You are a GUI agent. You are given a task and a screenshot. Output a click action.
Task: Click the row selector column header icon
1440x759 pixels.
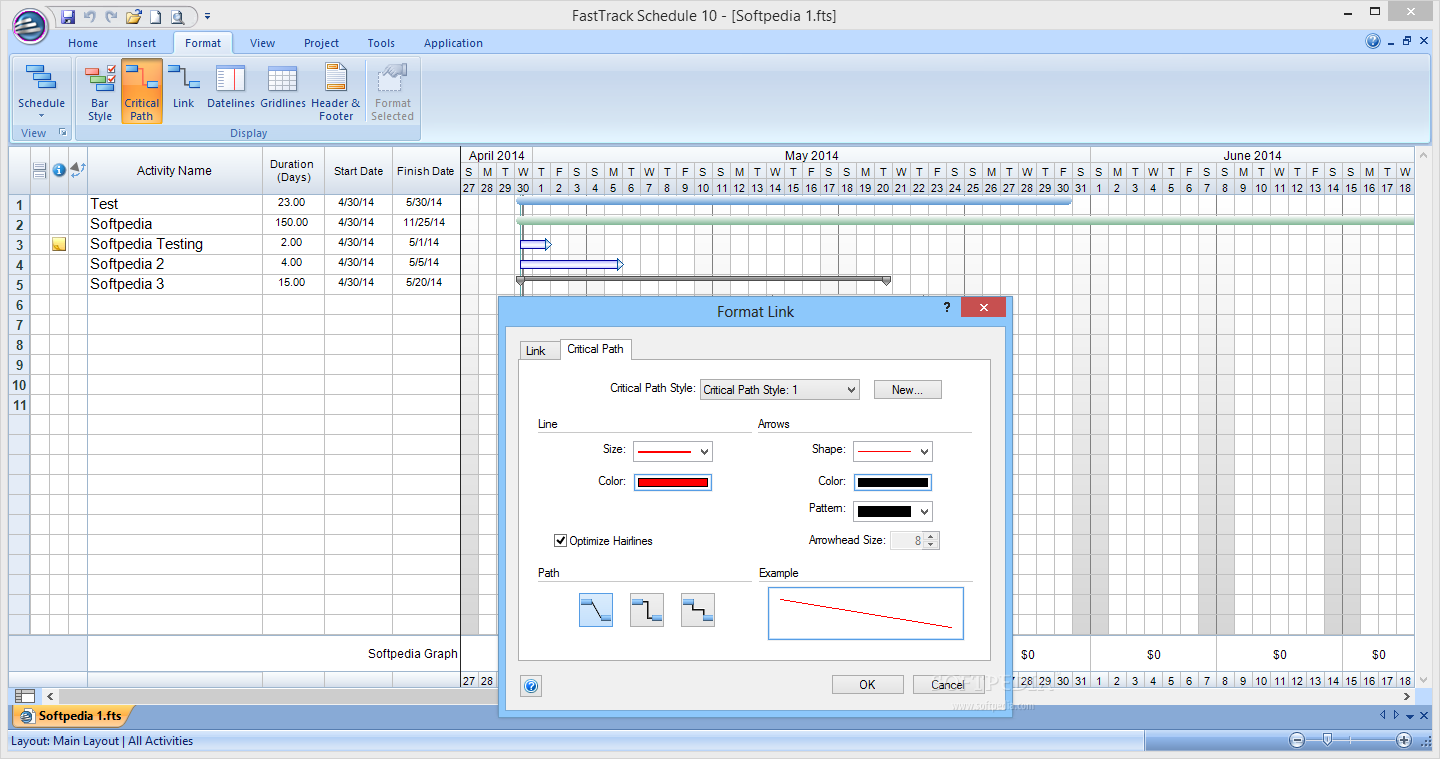point(40,170)
